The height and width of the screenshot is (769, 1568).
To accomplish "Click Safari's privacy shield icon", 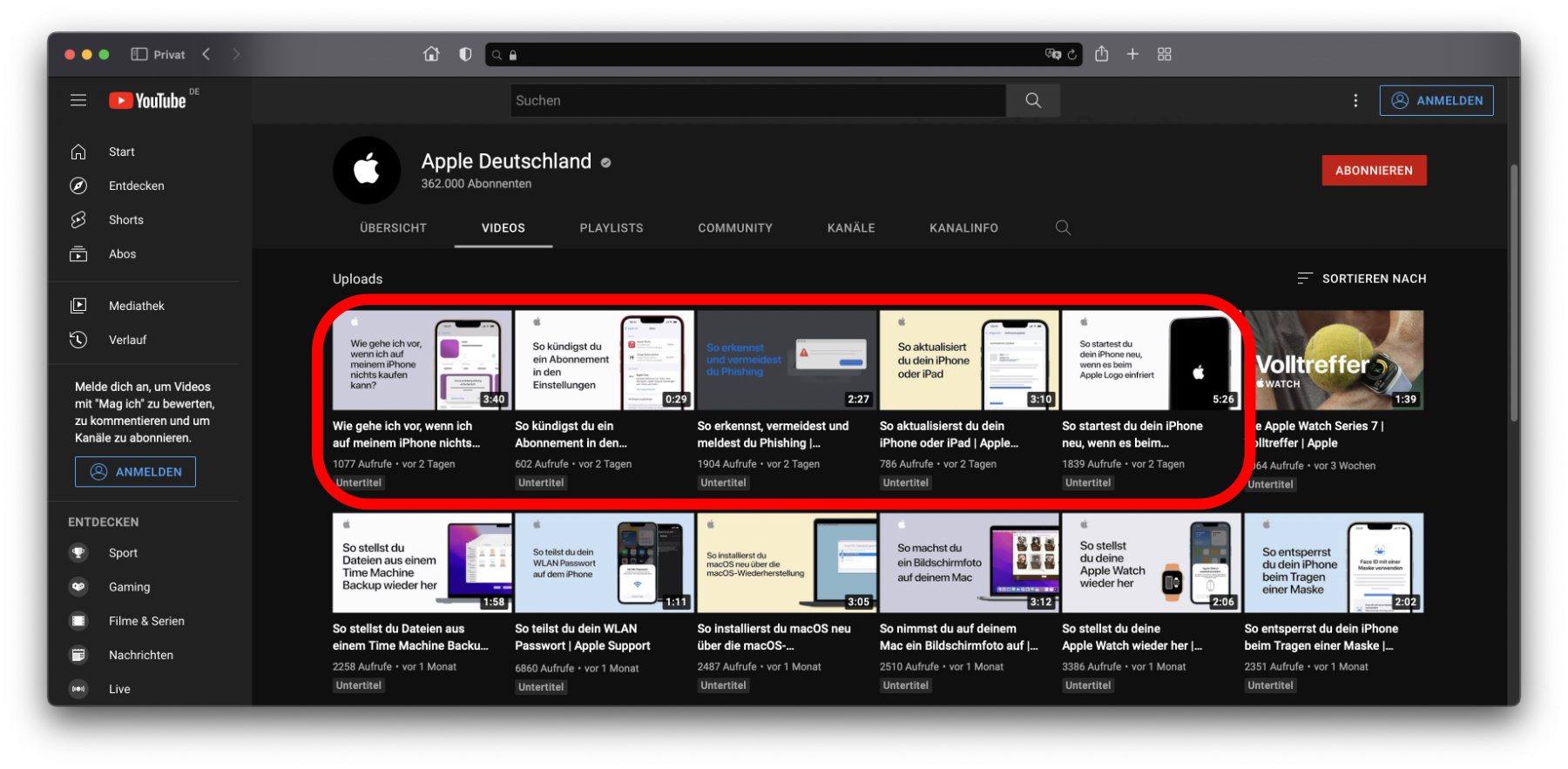I will click(465, 54).
